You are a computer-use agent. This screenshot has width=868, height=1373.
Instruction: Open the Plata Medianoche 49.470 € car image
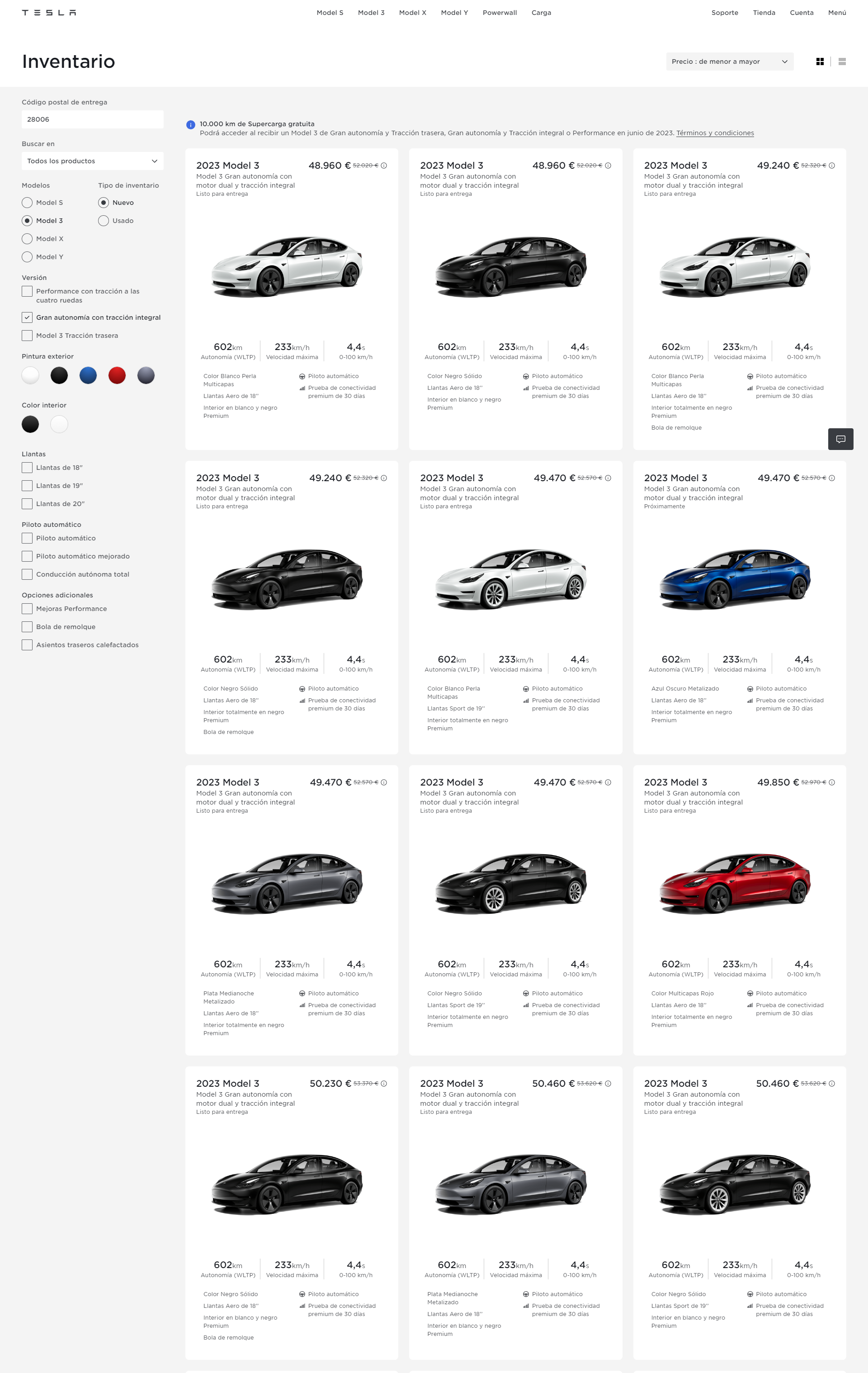[x=287, y=883]
